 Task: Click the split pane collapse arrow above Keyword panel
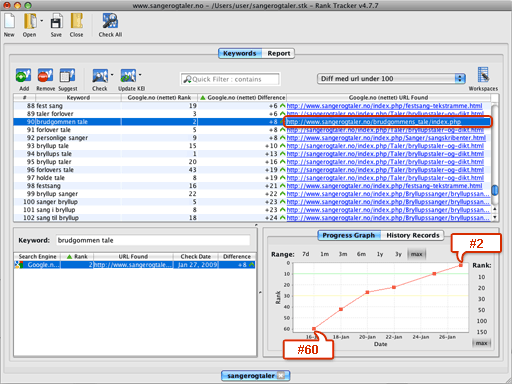(x=256, y=225)
